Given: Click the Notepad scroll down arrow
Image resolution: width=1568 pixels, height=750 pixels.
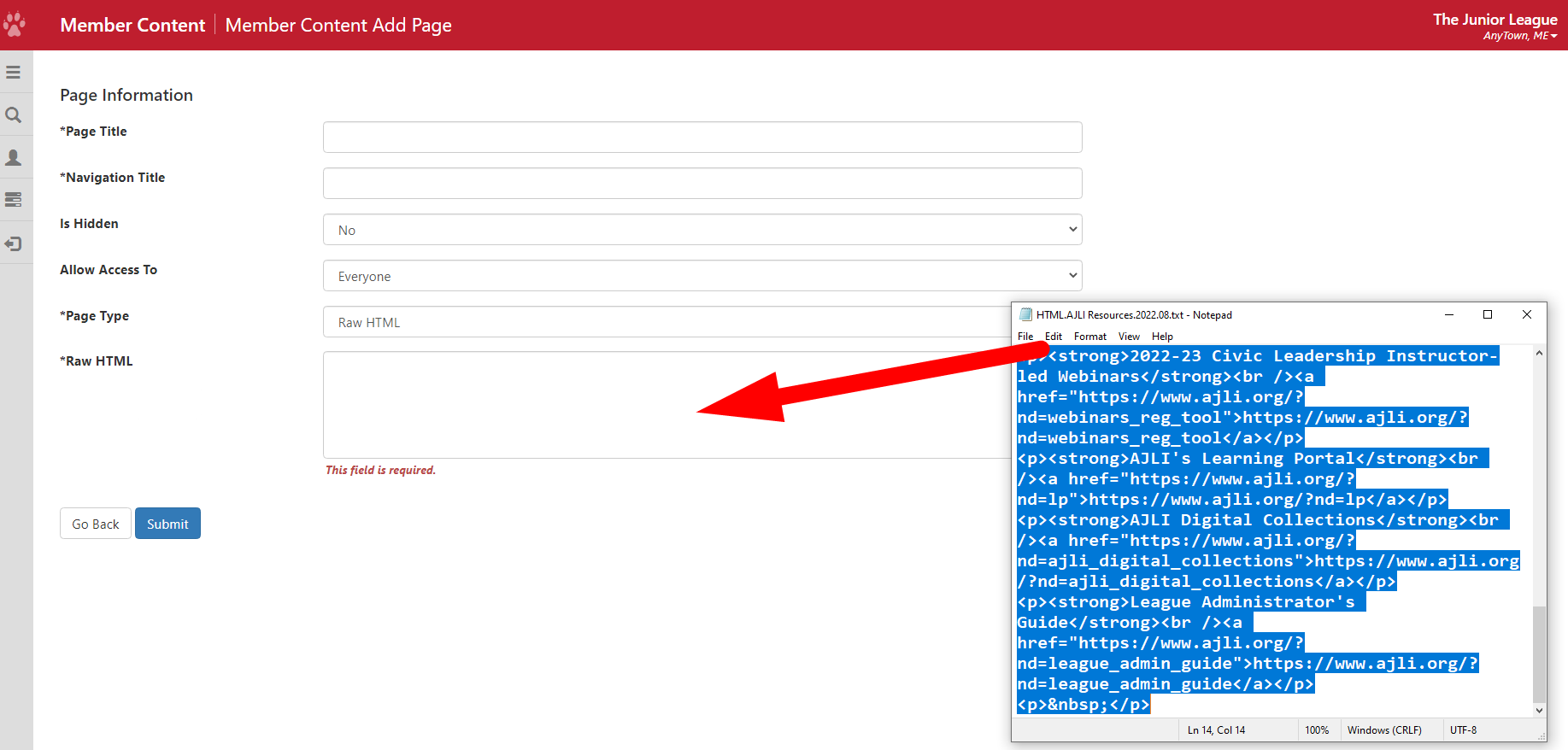Looking at the screenshot, I should (1539, 710).
